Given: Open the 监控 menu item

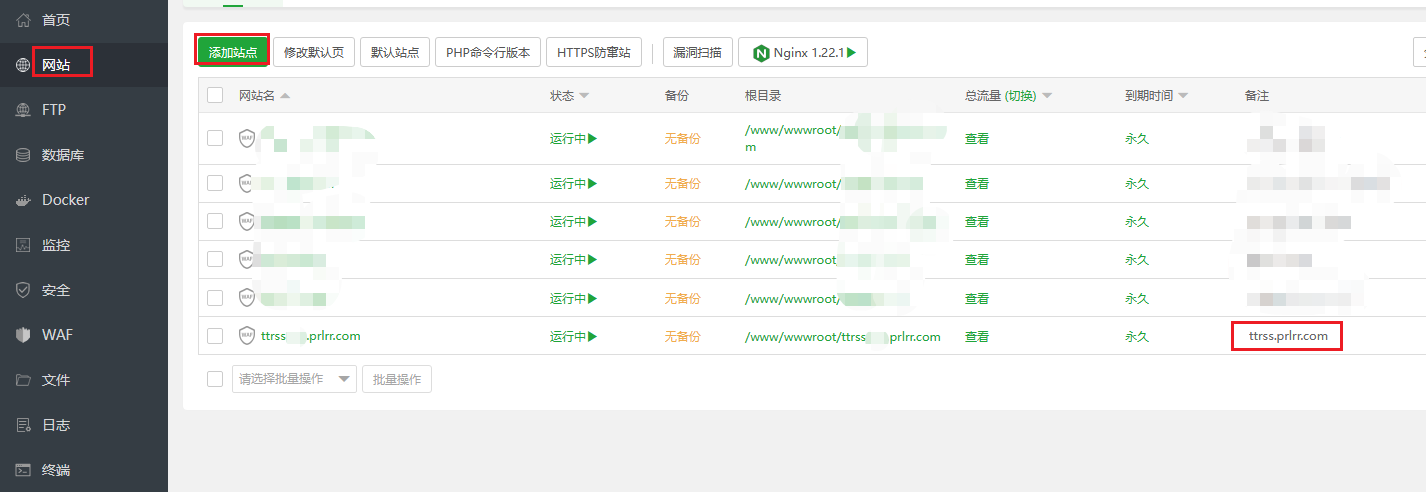Looking at the screenshot, I should click(x=55, y=245).
